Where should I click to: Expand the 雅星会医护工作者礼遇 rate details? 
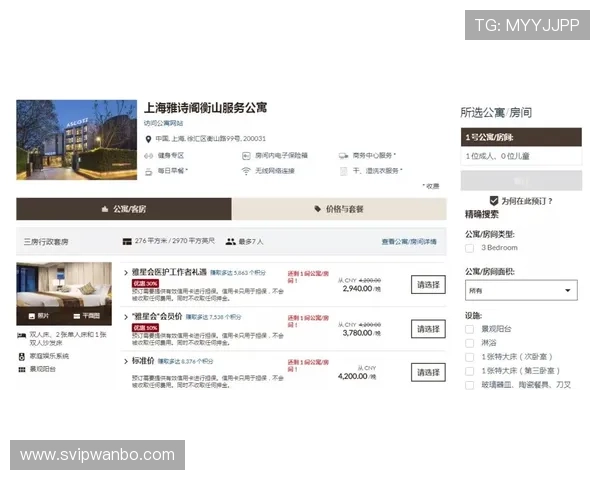[x=126, y=273]
